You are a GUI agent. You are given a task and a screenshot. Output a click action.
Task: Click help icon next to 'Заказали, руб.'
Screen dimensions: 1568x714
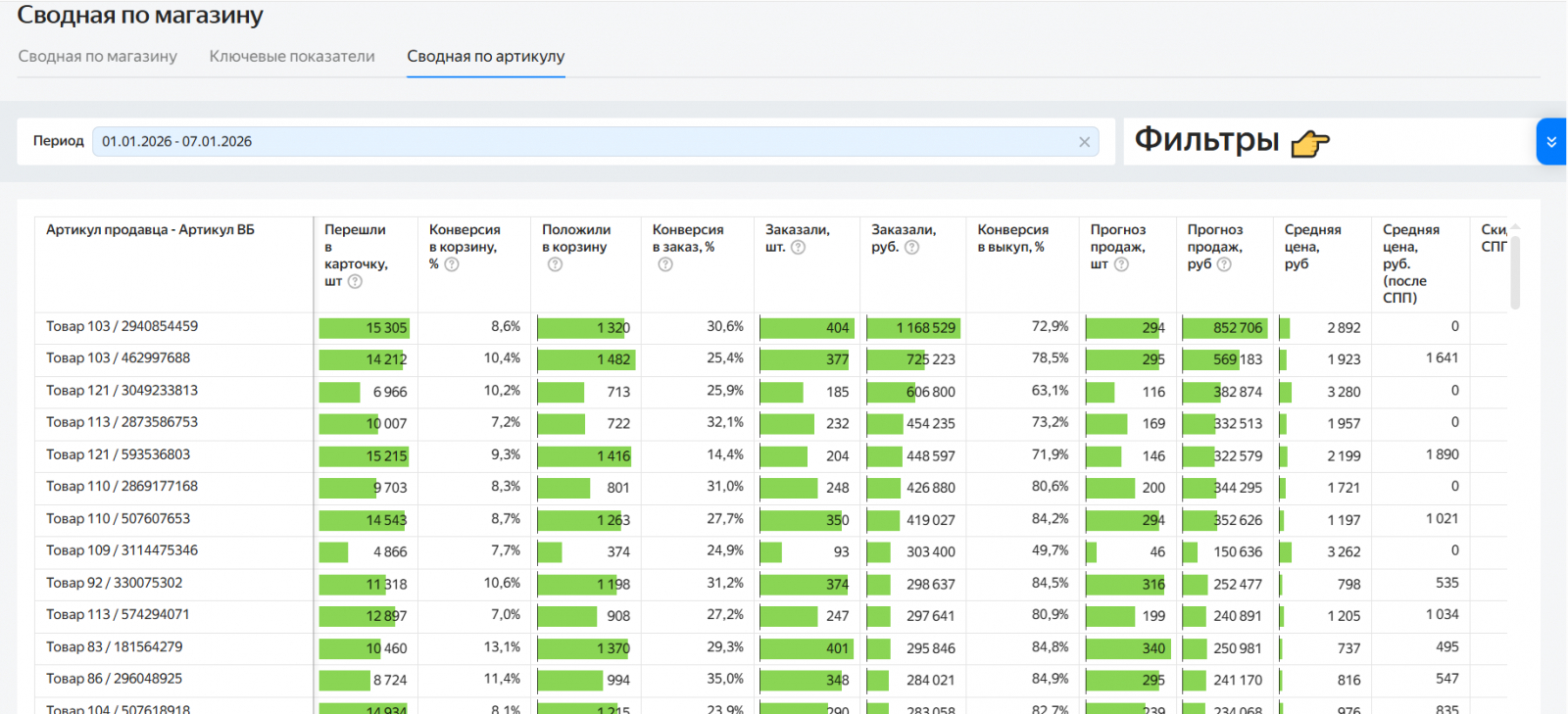pos(911,248)
